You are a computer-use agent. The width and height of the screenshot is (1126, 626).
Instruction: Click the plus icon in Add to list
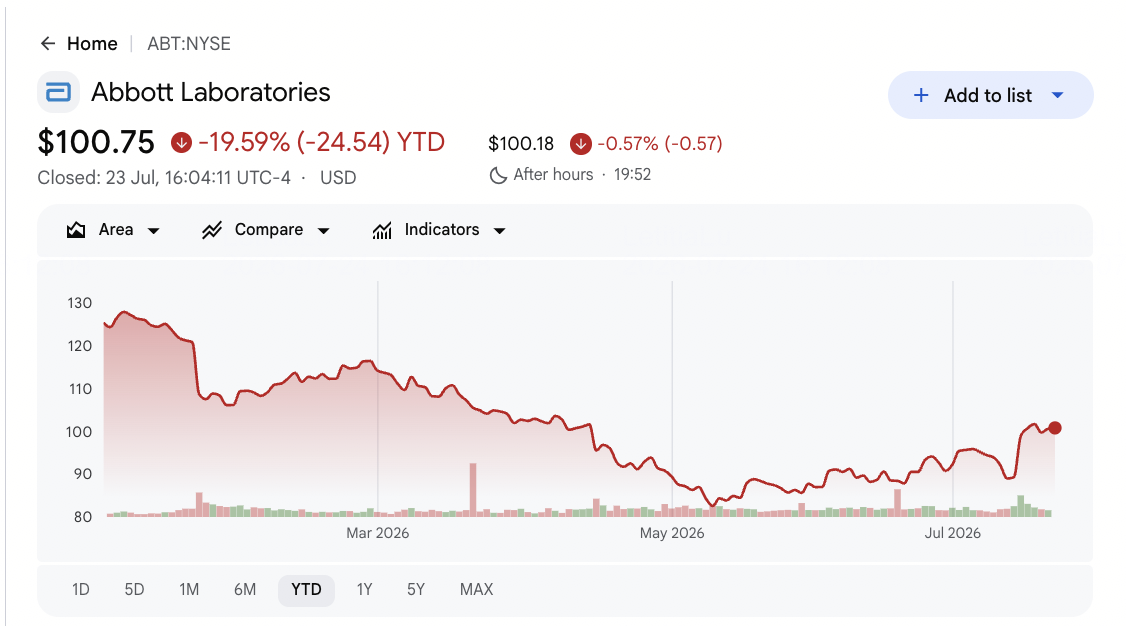921,95
